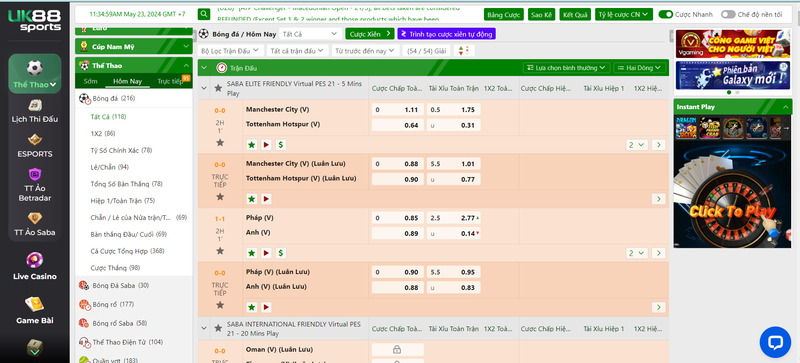Open the Từ trước đến nay dropdown
Viewport: 800px width, 363px height.
(365, 51)
